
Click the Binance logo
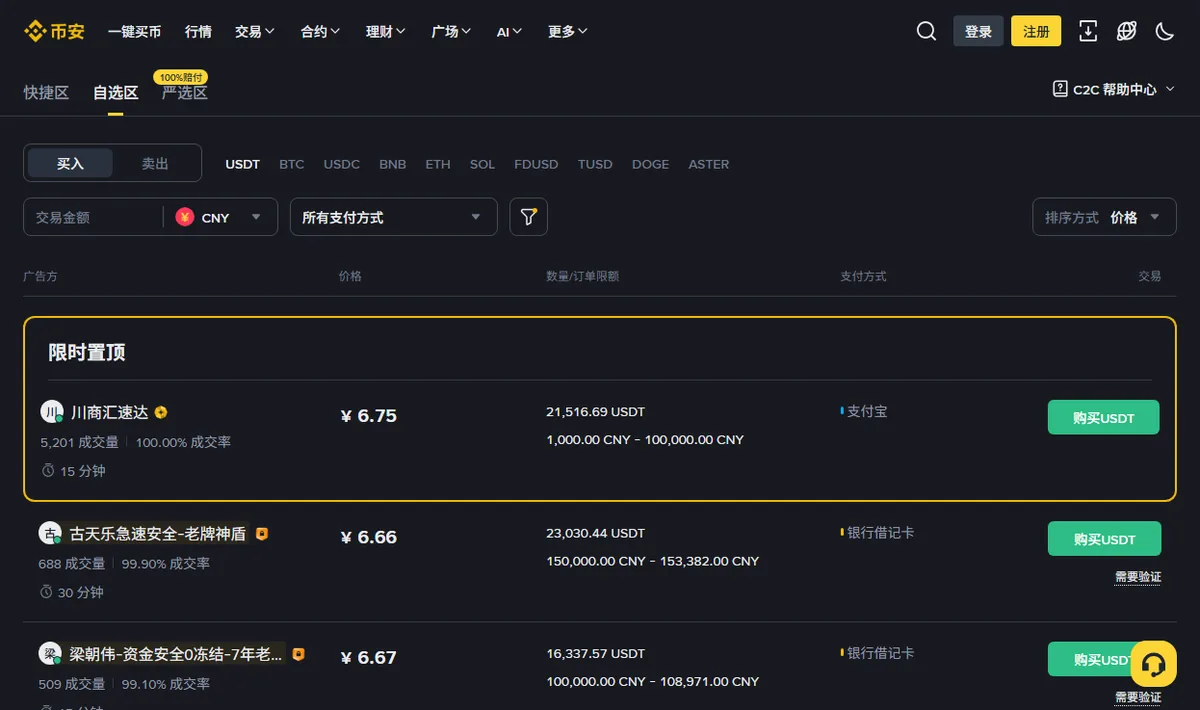[x=54, y=32]
